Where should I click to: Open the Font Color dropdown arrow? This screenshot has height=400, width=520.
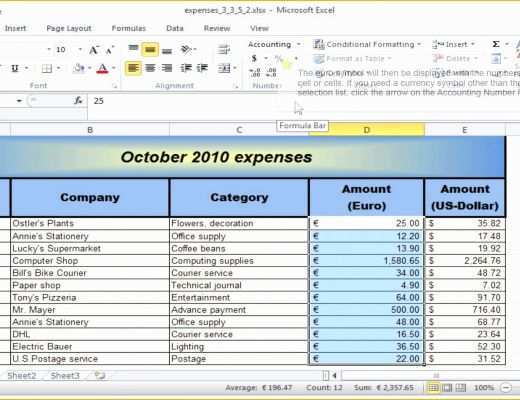(114, 68)
